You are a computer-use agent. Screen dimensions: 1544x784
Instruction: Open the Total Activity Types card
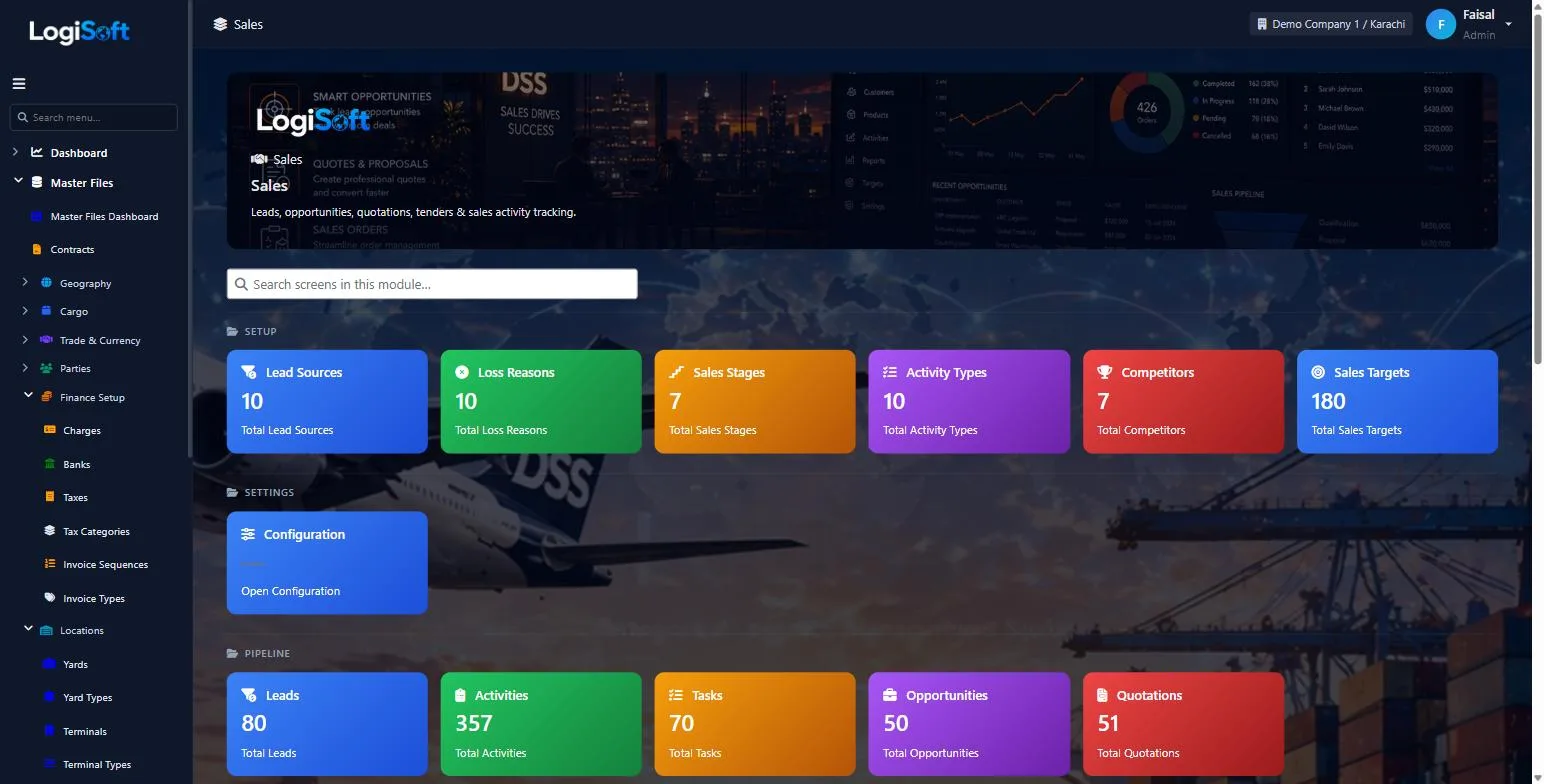coord(969,401)
